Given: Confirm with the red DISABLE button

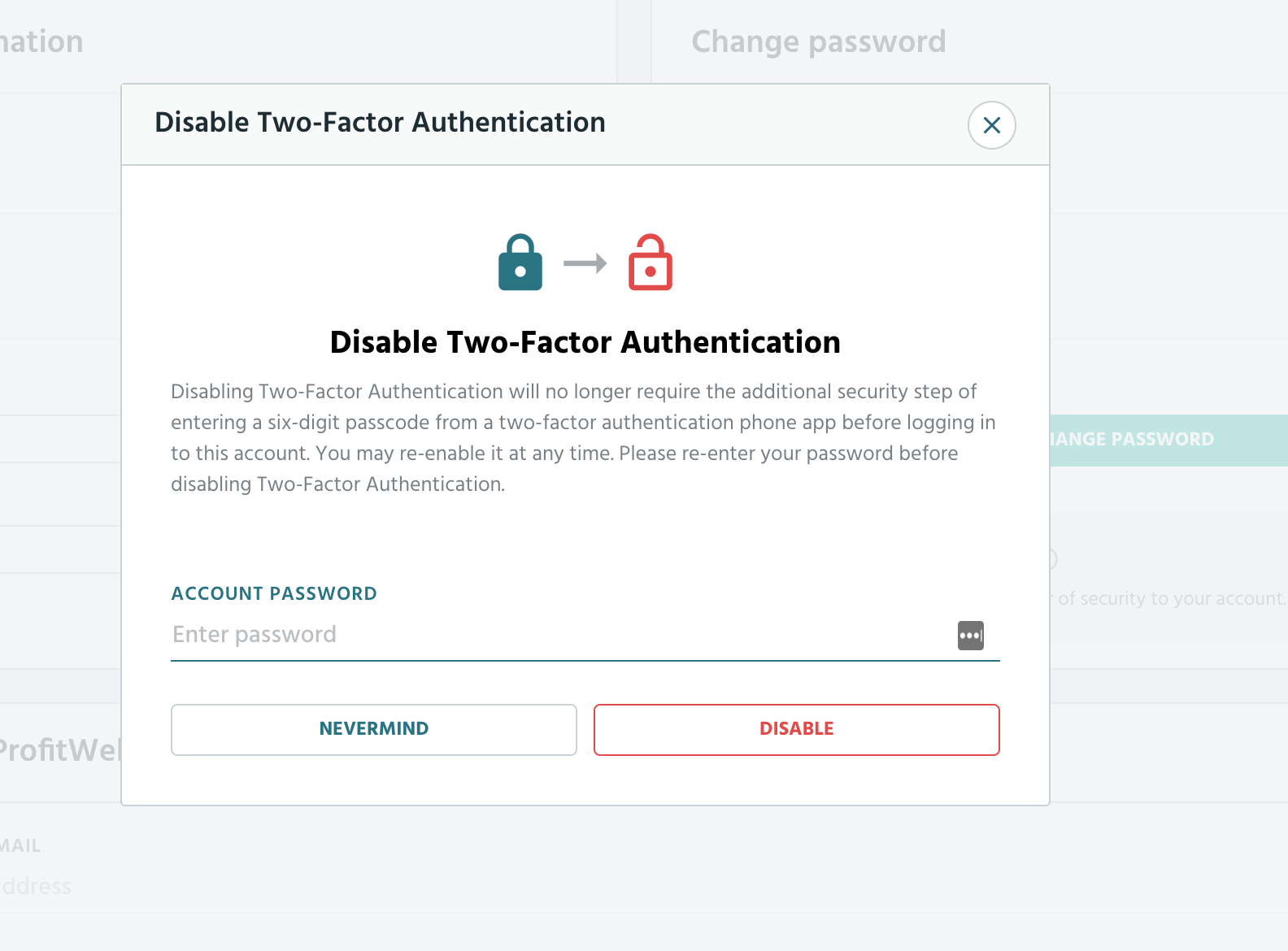Looking at the screenshot, I should pyautogui.click(x=797, y=729).
